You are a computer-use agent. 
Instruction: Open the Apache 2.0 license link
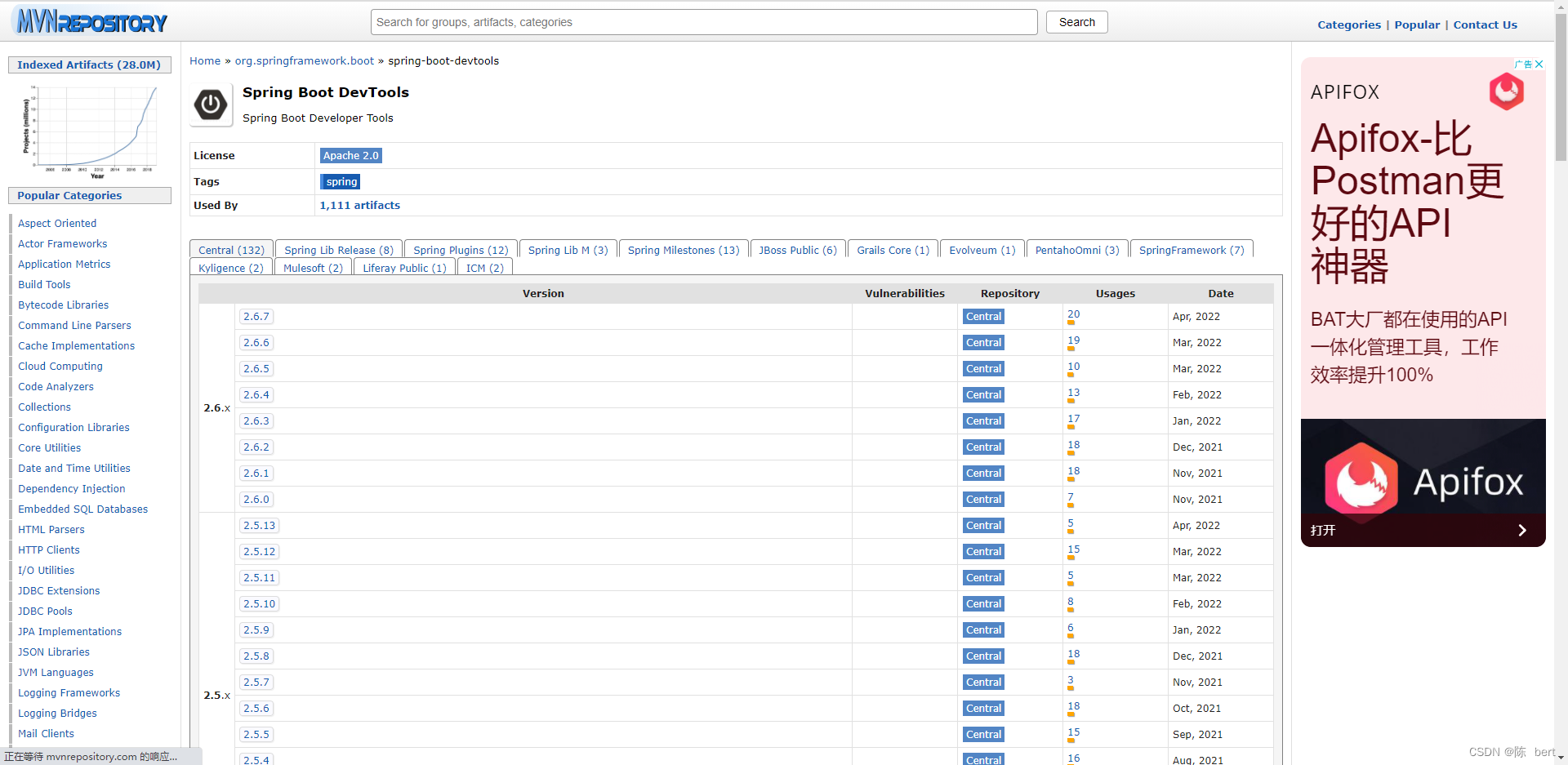351,155
